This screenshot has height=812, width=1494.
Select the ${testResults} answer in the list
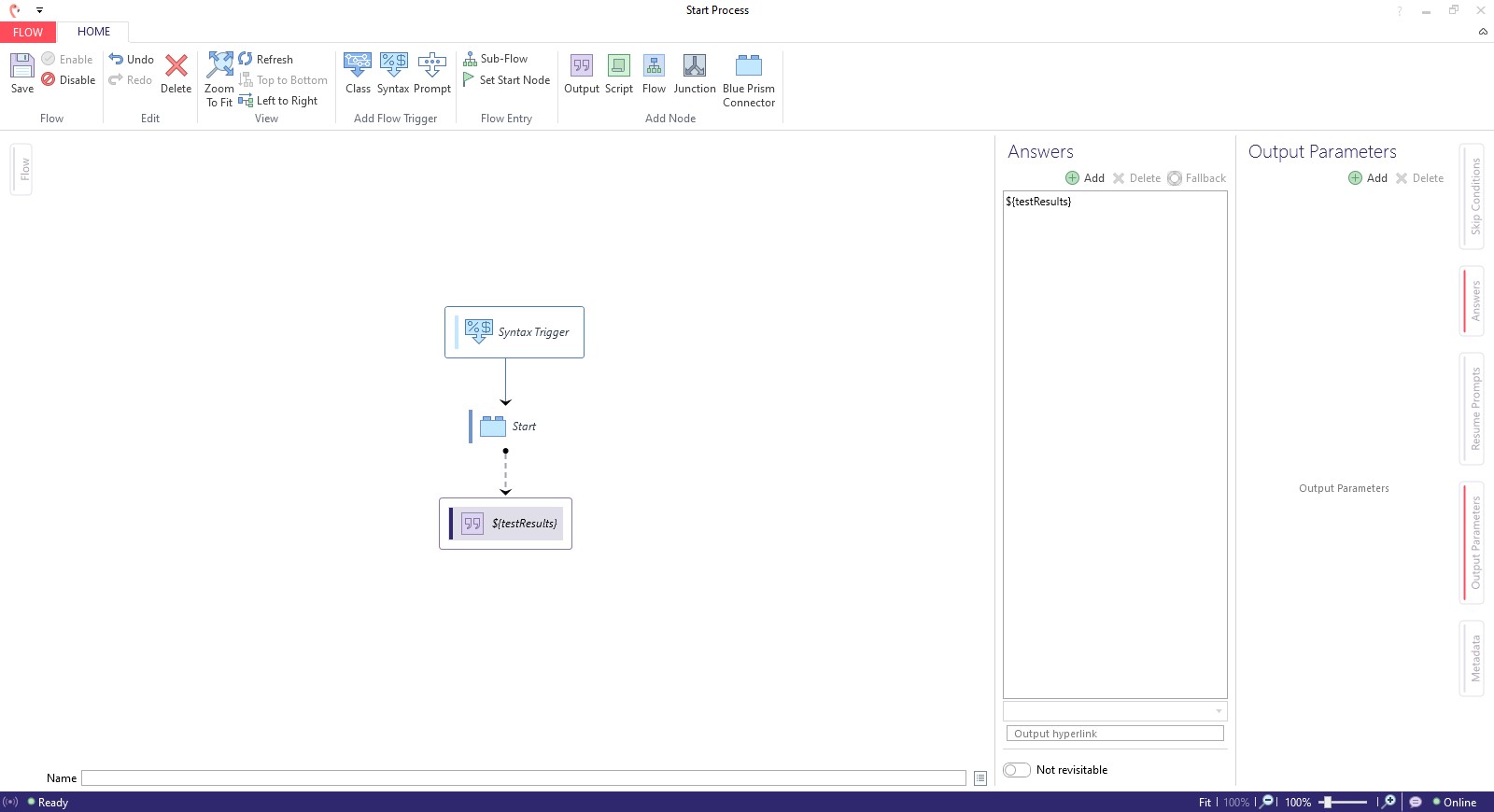click(1038, 202)
